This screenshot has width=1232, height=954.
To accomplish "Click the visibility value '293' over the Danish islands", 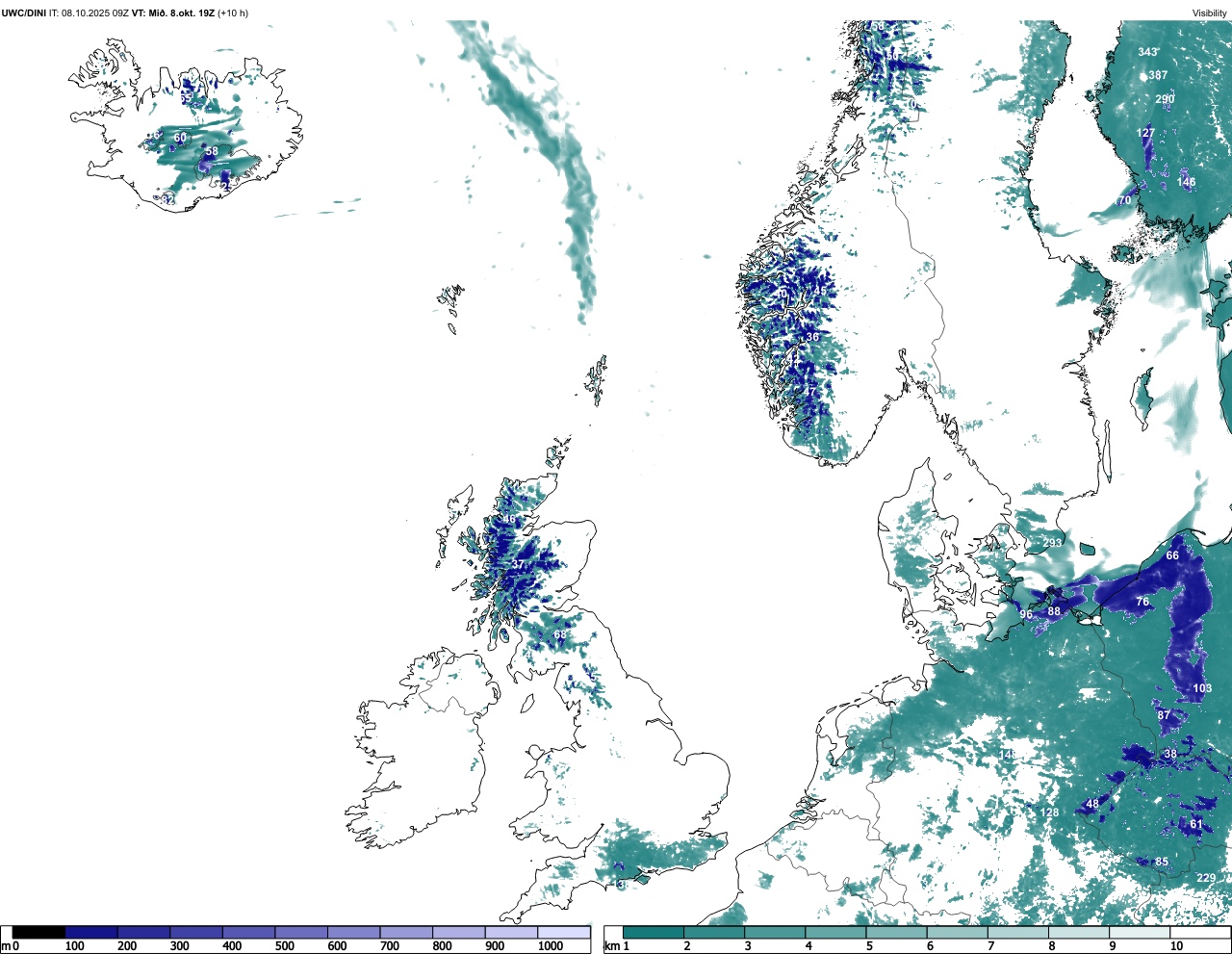I will (x=1053, y=543).
